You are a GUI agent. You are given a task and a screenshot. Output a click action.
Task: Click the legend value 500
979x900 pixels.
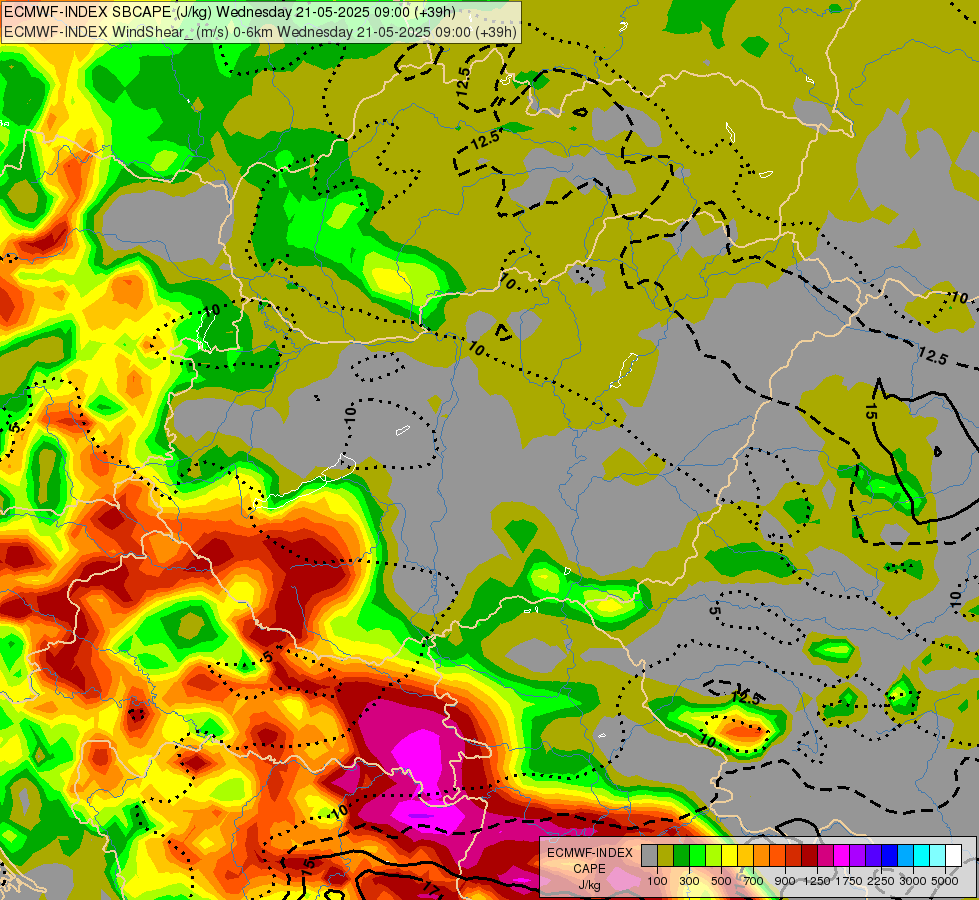coord(721,881)
